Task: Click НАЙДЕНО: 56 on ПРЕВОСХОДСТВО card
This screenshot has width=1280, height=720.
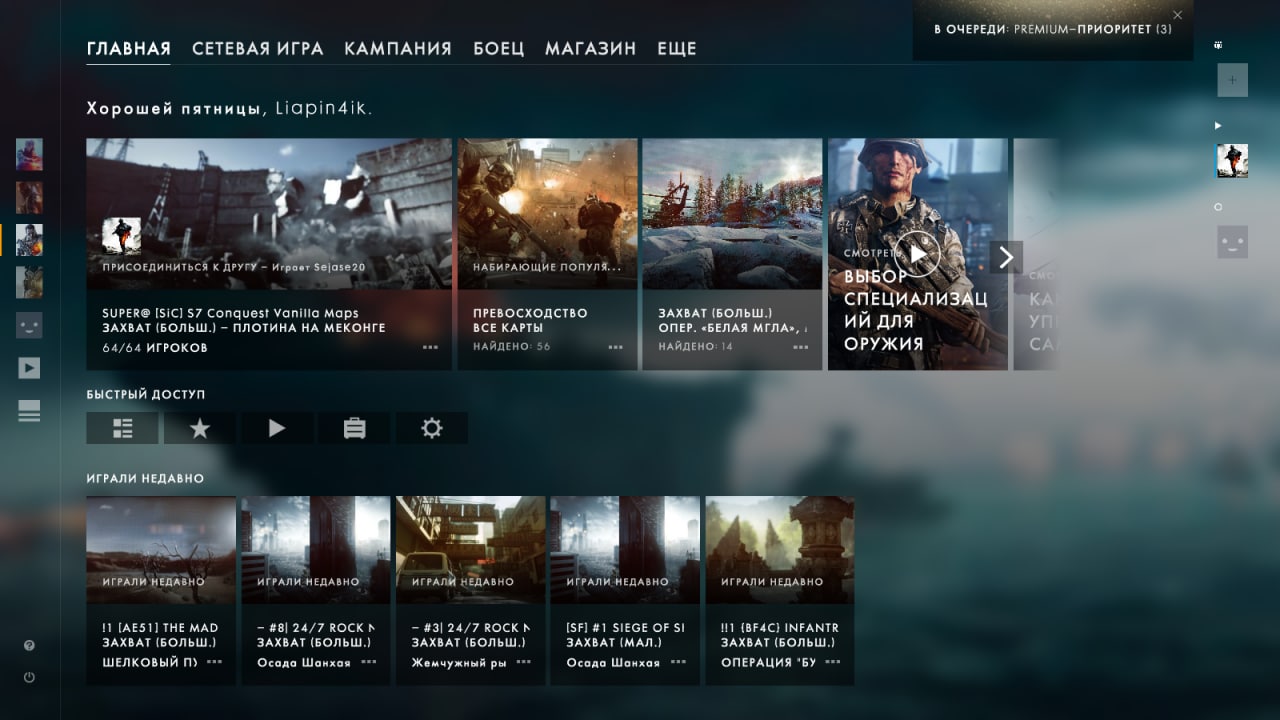Action: (512, 347)
